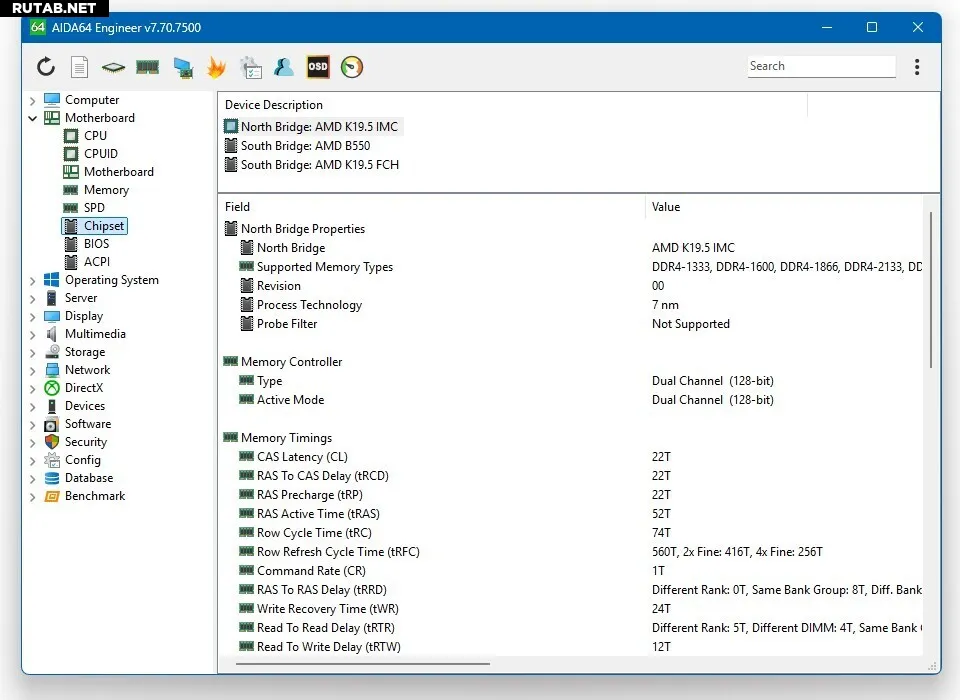Select the Security tree item
Image resolution: width=960 pixels, height=700 pixels.
76,442
